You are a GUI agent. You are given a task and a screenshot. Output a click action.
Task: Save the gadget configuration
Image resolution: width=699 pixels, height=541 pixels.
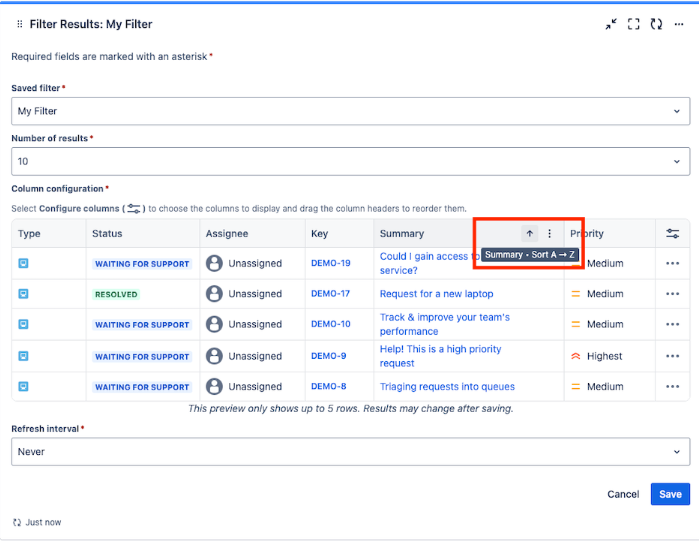[x=670, y=494]
